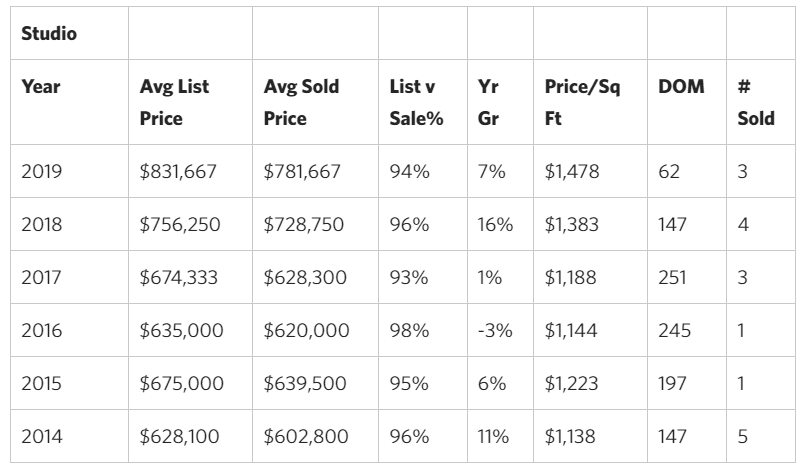Select the Year column header
Viewport: 806px width, 472px height.
tap(41, 87)
